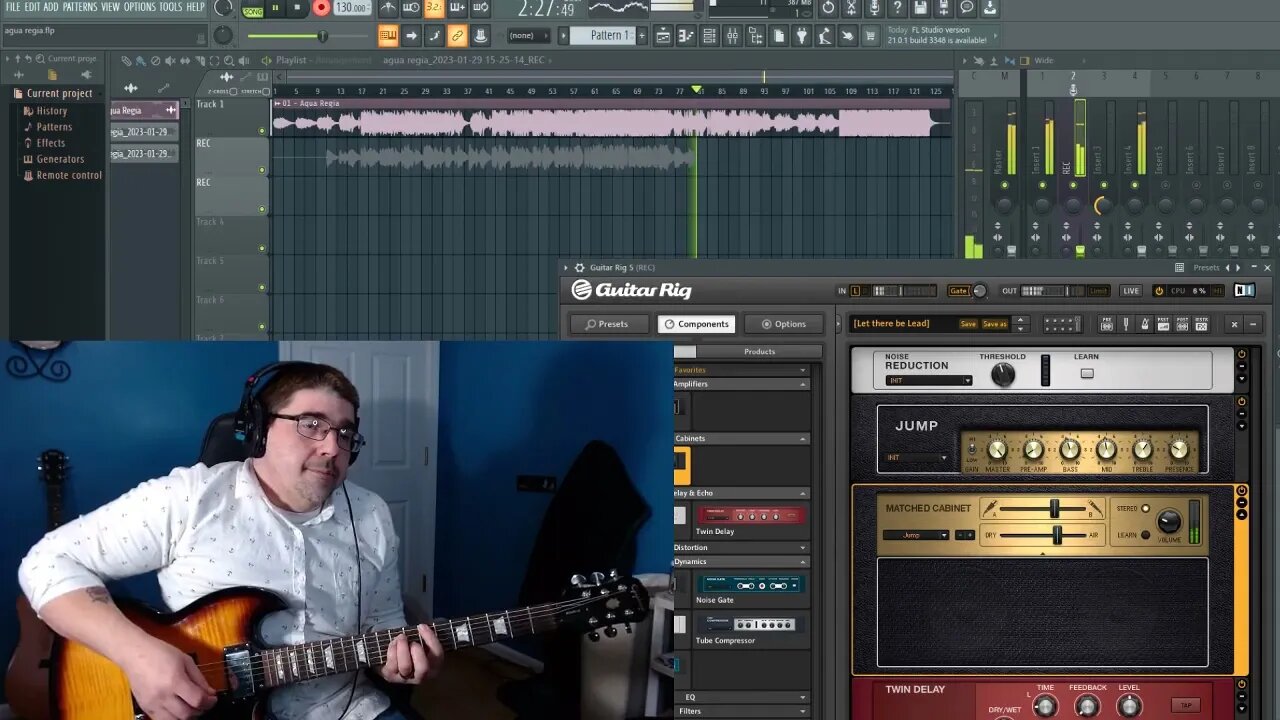Viewport: 1280px width, 720px height.
Task: Switch to the Options tab in Guitar Rig
Action: [783, 324]
